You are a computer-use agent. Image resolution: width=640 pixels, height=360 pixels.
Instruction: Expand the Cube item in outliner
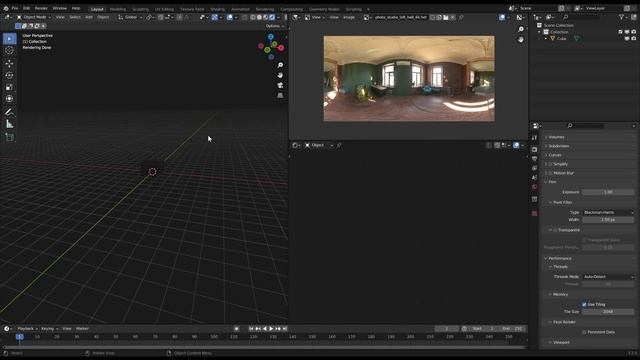546,38
